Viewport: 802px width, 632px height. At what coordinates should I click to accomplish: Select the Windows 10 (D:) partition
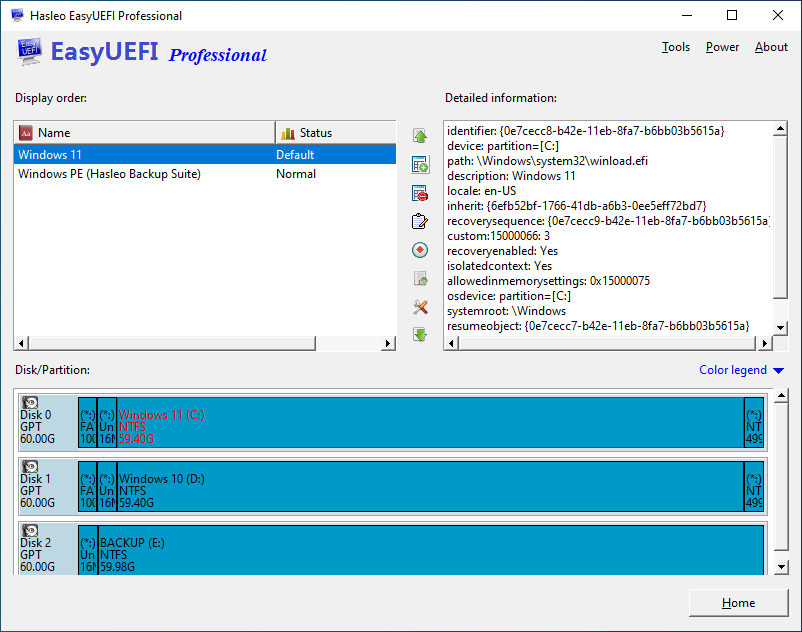click(x=430, y=487)
